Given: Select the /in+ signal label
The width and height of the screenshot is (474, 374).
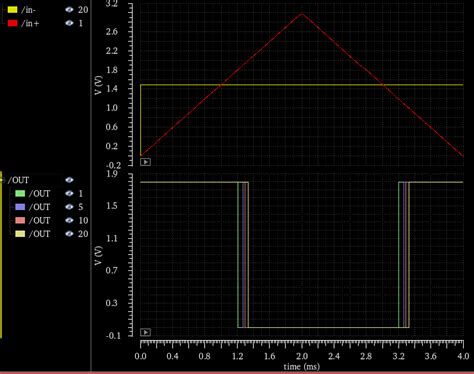Looking at the screenshot, I should [x=30, y=23].
